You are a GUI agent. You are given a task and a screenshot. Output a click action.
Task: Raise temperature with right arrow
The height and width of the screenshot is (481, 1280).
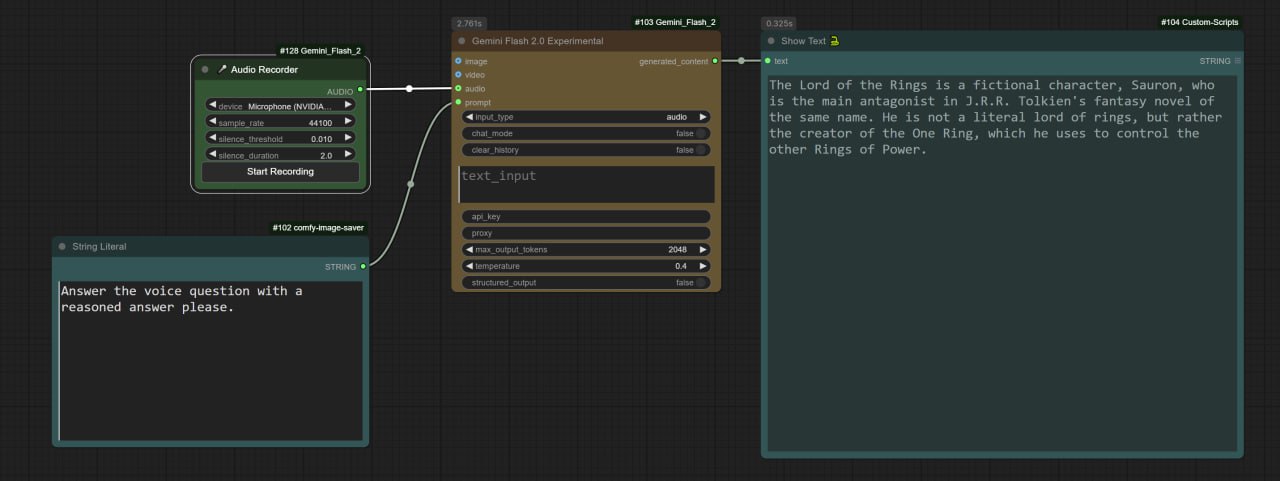[x=703, y=266]
